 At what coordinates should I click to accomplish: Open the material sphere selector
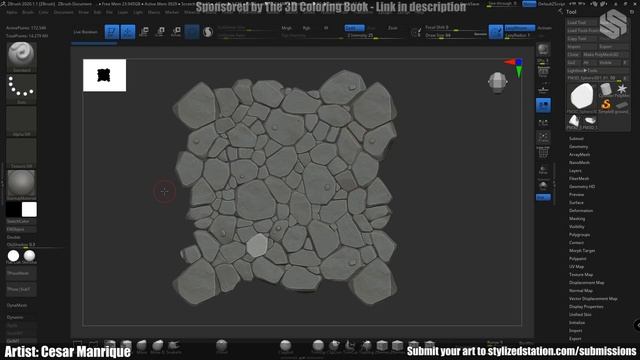[x=21, y=185]
